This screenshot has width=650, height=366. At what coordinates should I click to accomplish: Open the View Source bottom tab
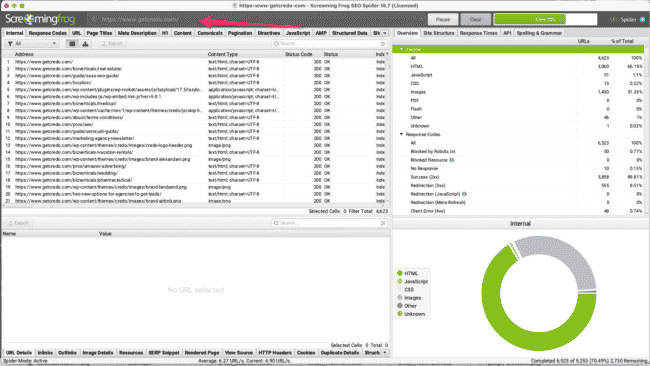click(x=239, y=352)
